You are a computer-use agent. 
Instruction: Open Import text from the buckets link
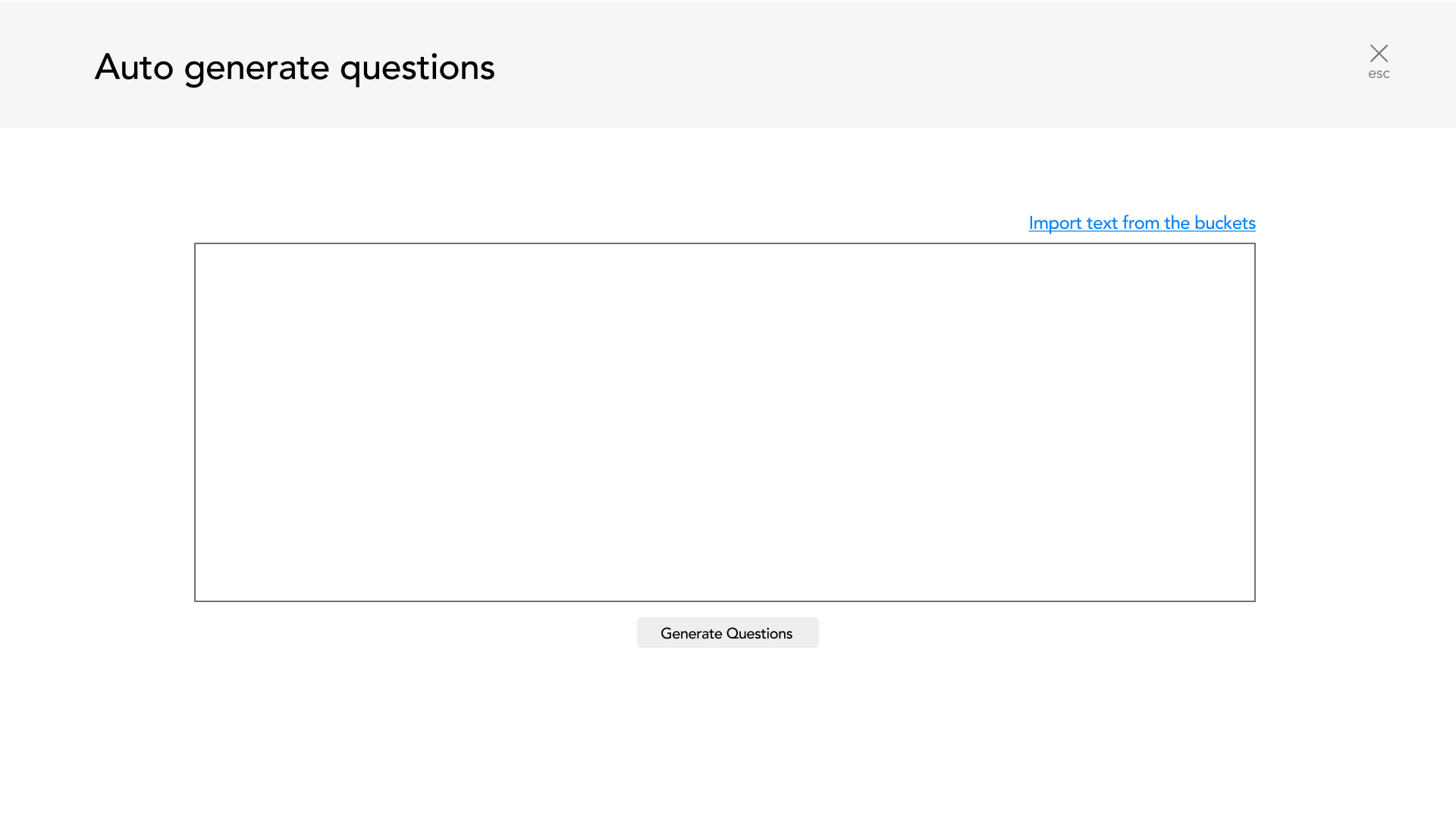1141,223
